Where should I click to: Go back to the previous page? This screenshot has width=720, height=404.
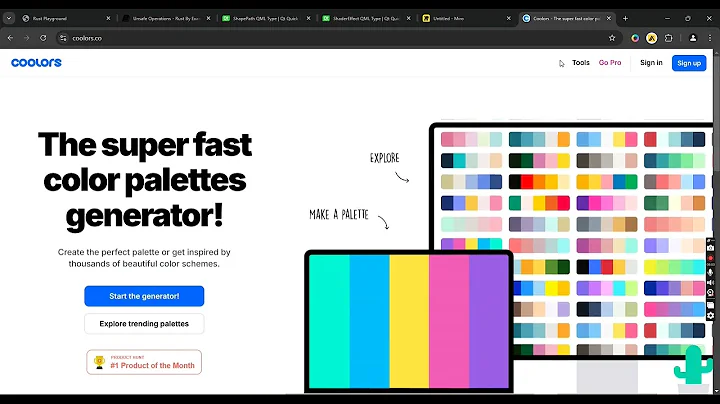[x=10, y=38]
